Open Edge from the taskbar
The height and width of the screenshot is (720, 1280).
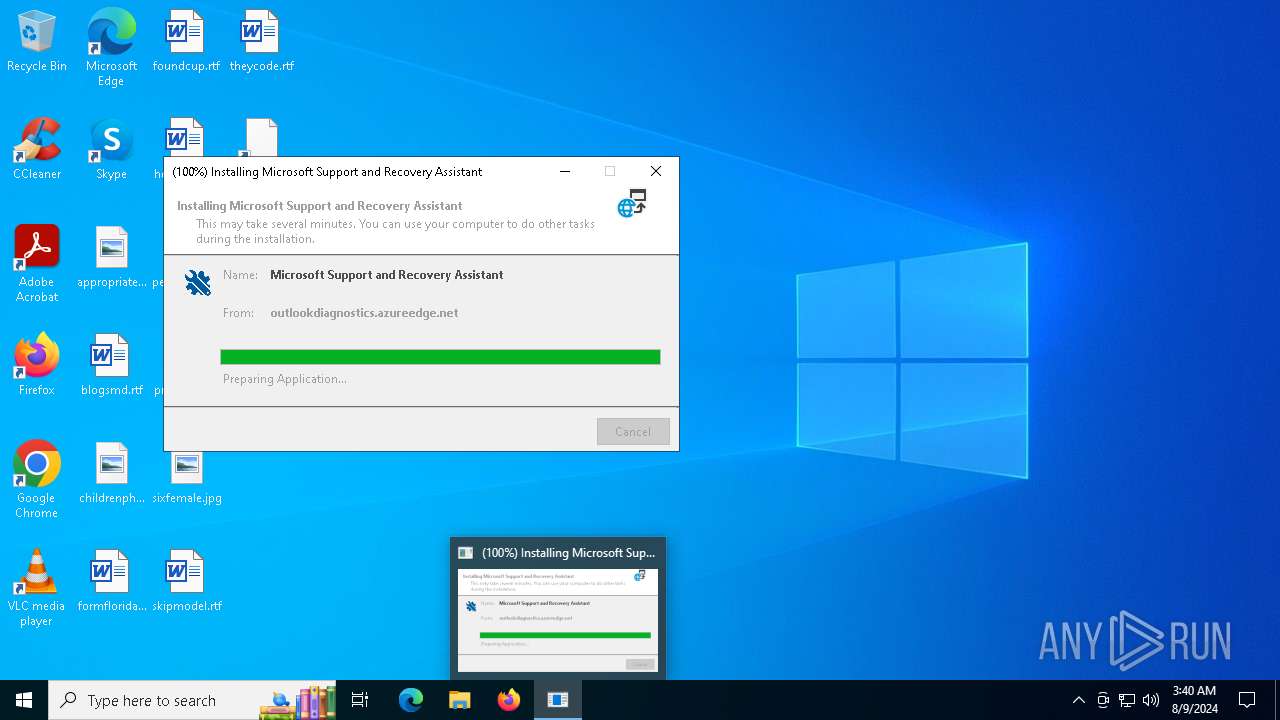point(411,700)
